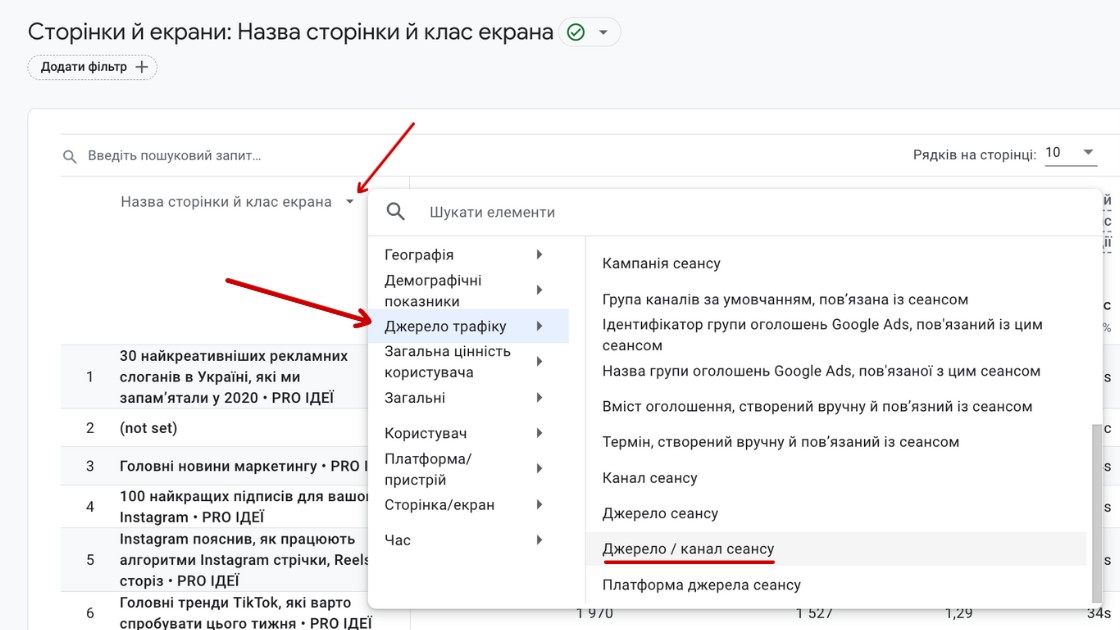Click the arrow next to Джерело трафіку
Screen dimensions: 1120x630
pos(539,326)
